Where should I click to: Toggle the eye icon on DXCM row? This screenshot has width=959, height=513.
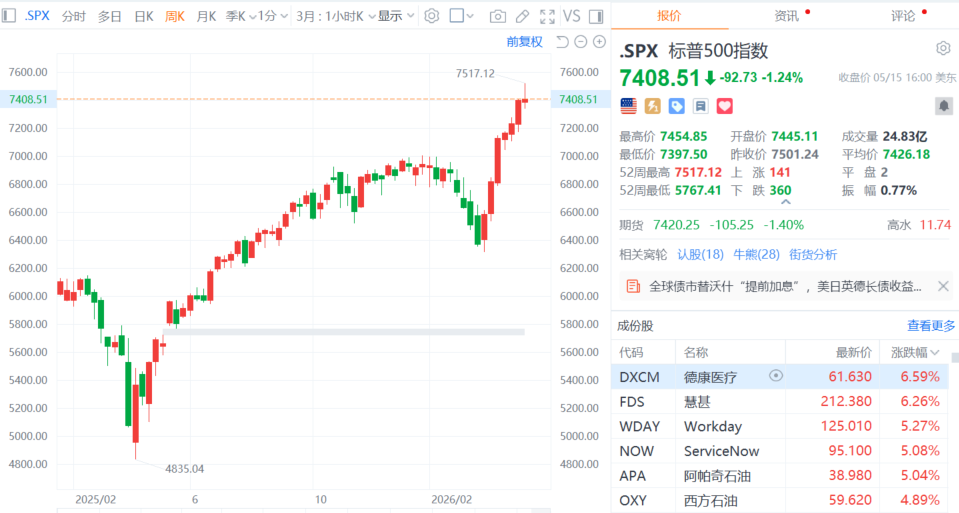click(776, 375)
